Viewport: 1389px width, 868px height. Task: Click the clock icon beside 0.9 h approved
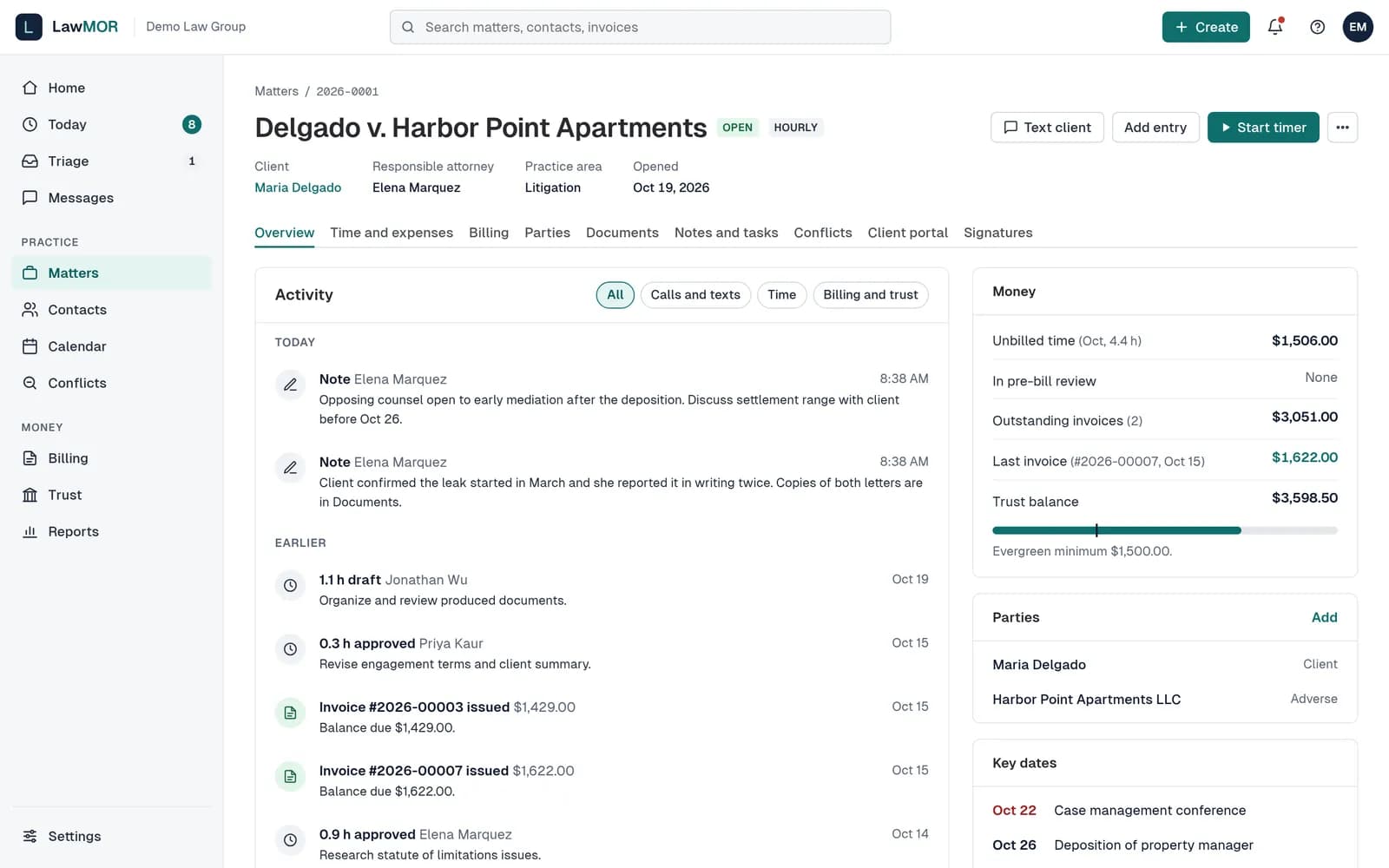290,840
